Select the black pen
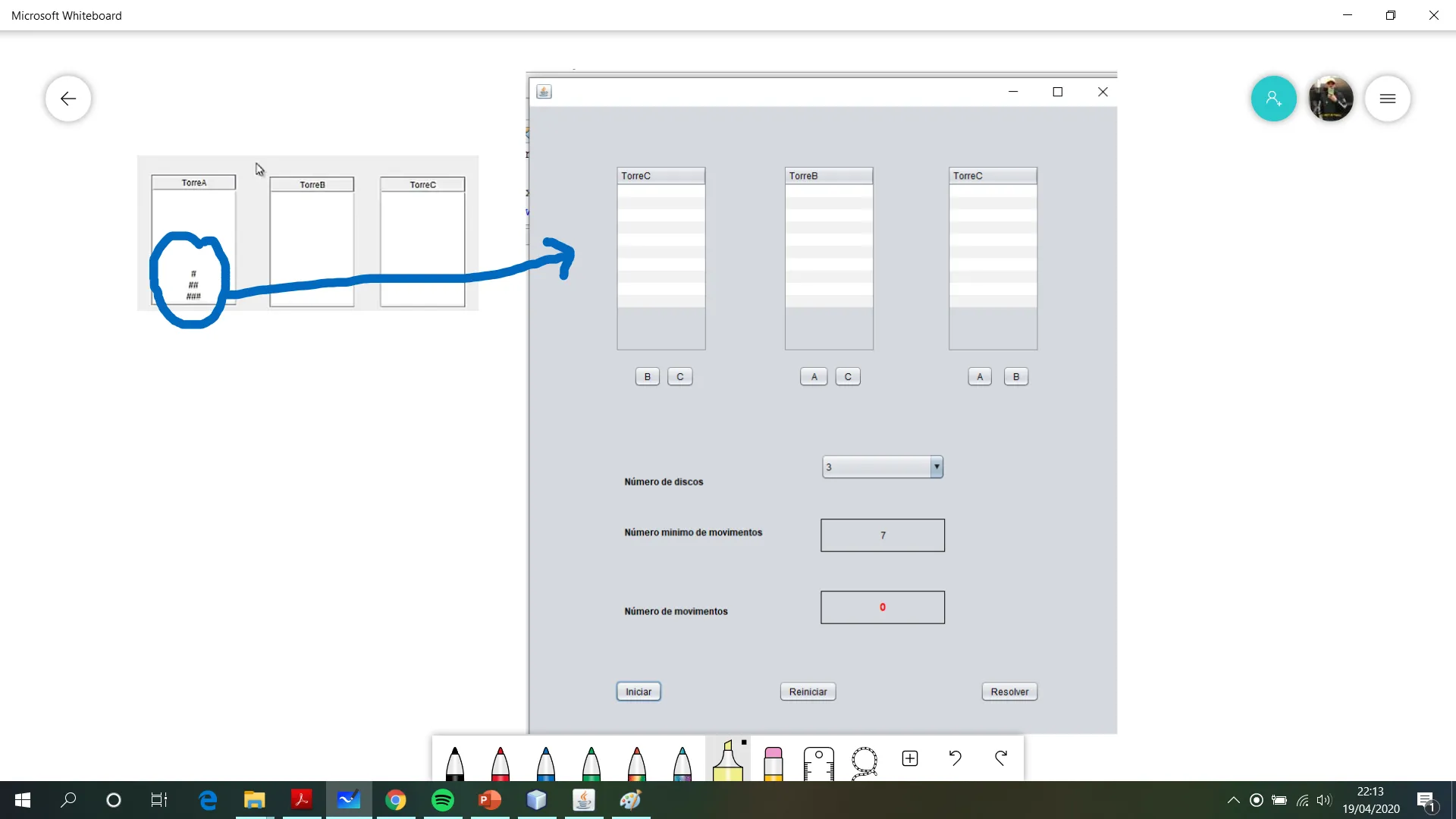Viewport: 1456px width, 819px height. pyautogui.click(x=455, y=761)
